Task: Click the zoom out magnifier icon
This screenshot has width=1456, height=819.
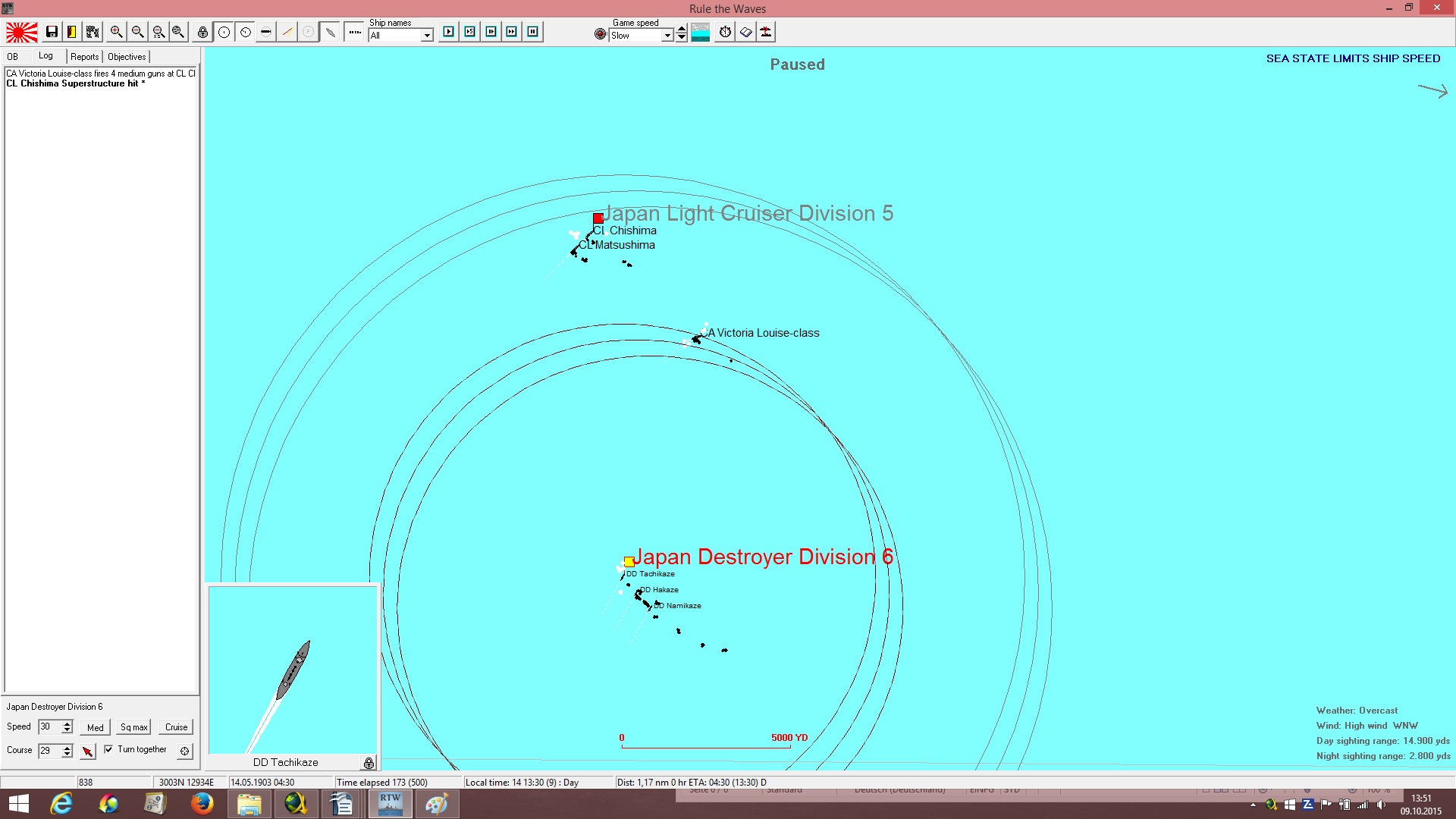Action: tap(137, 32)
